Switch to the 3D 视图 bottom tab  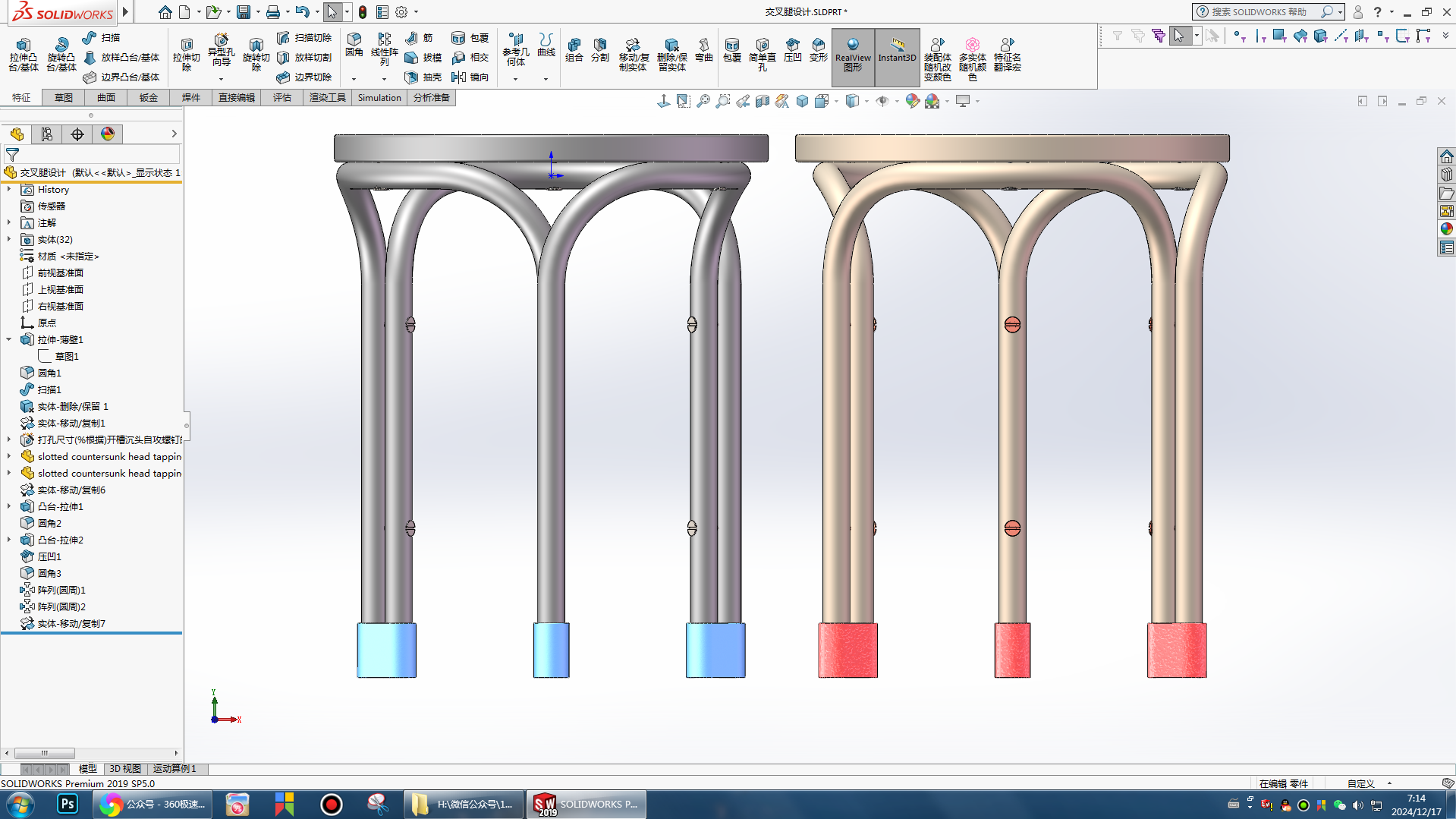pos(125,769)
